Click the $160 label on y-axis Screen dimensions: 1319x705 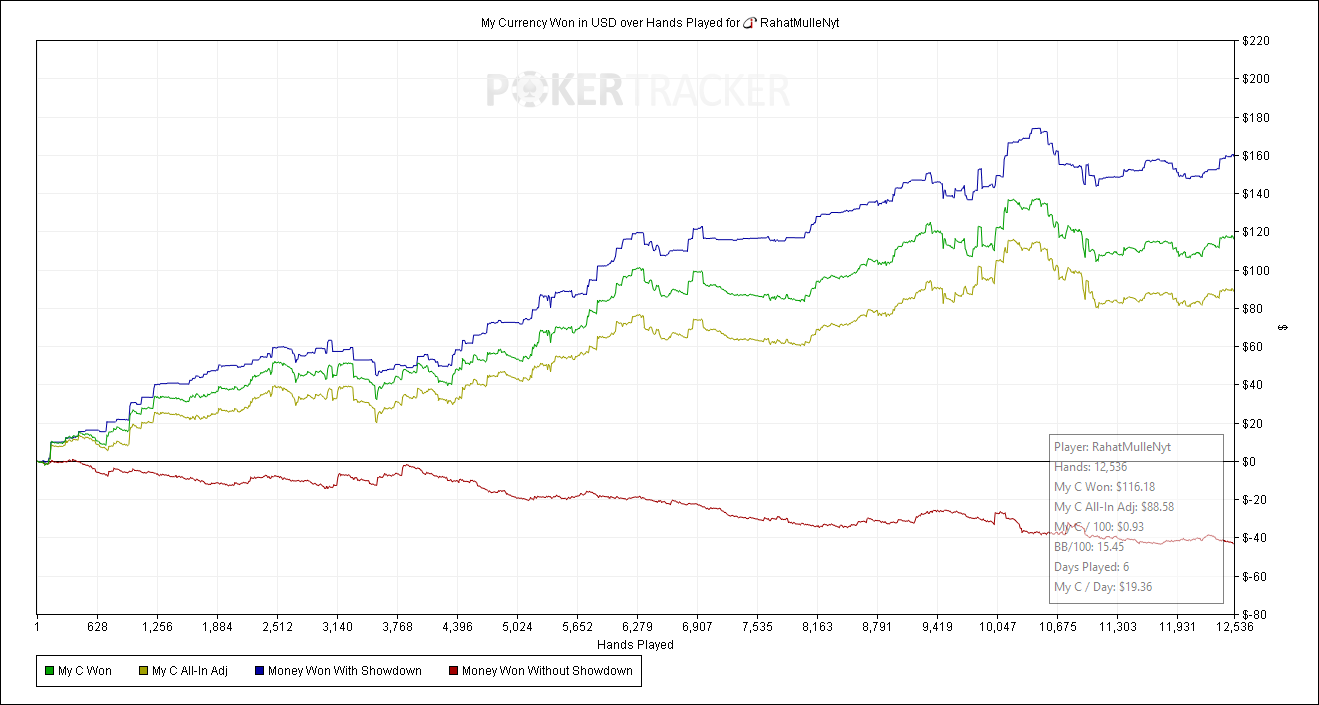click(1257, 156)
